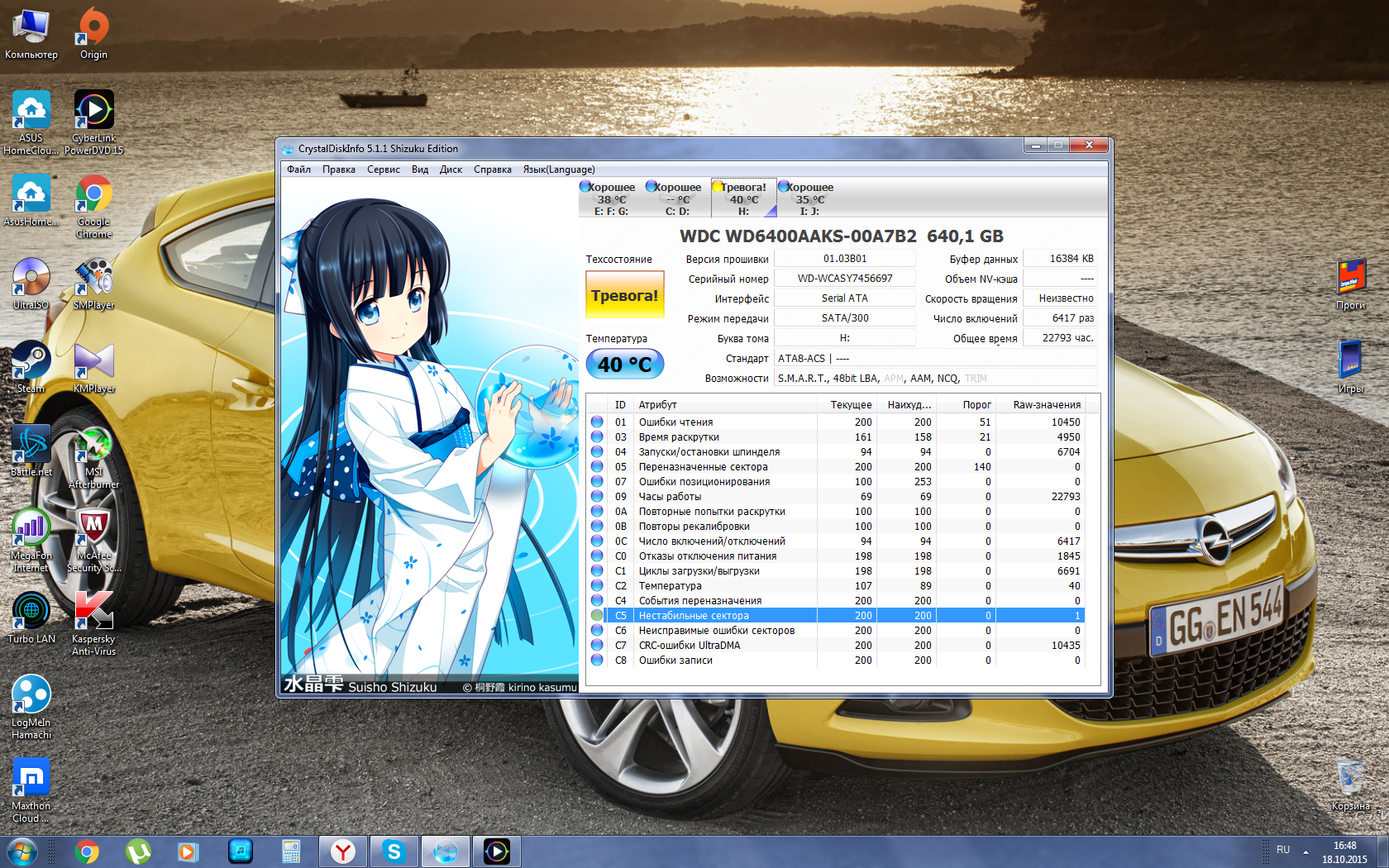Click the firmware version field 01.03B01

pyautogui.click(x=845, y=259)
